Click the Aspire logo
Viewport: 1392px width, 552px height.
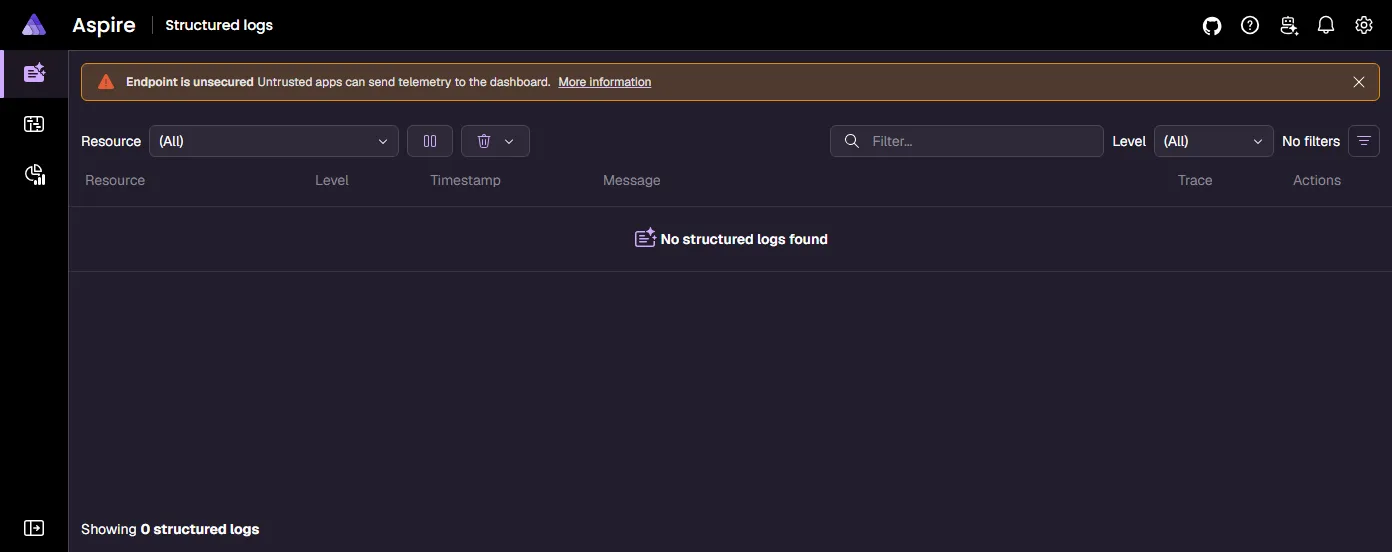(x=34, y=25)
